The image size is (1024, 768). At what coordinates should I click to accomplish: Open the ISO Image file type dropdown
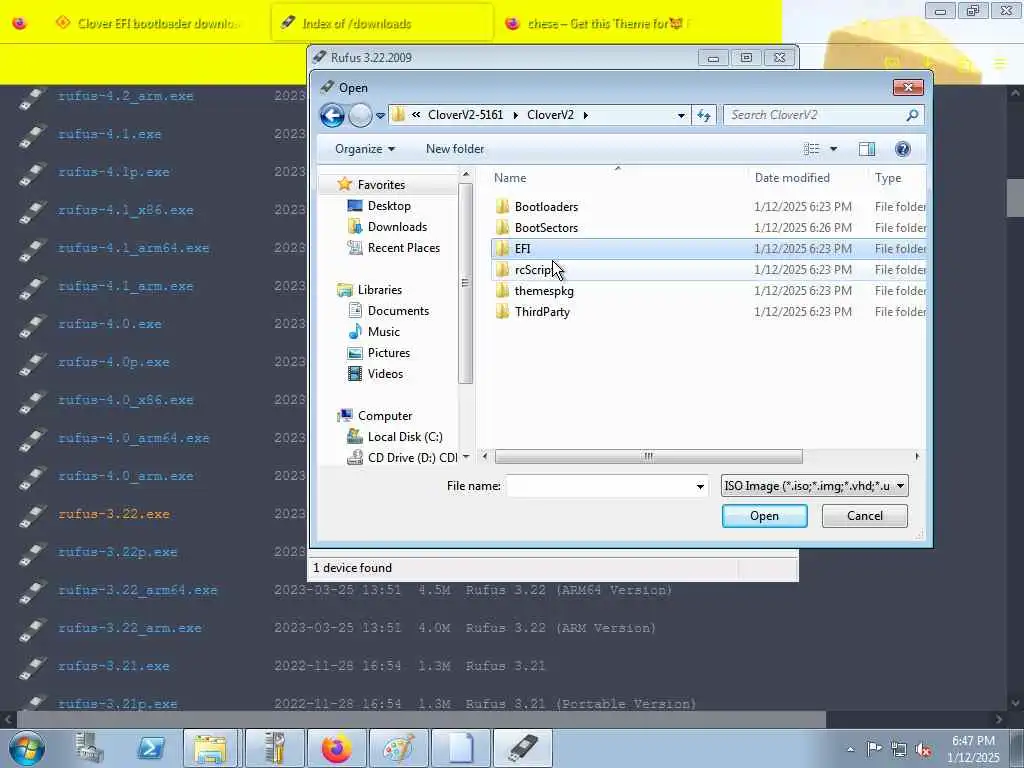[x=814, y=486]
